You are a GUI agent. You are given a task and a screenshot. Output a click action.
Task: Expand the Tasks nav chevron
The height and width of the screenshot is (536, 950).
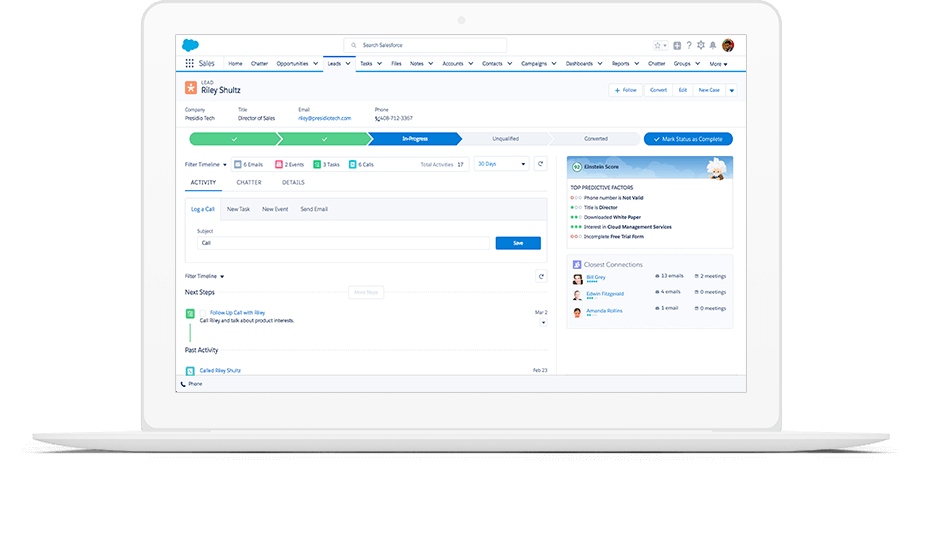point(379,64)
